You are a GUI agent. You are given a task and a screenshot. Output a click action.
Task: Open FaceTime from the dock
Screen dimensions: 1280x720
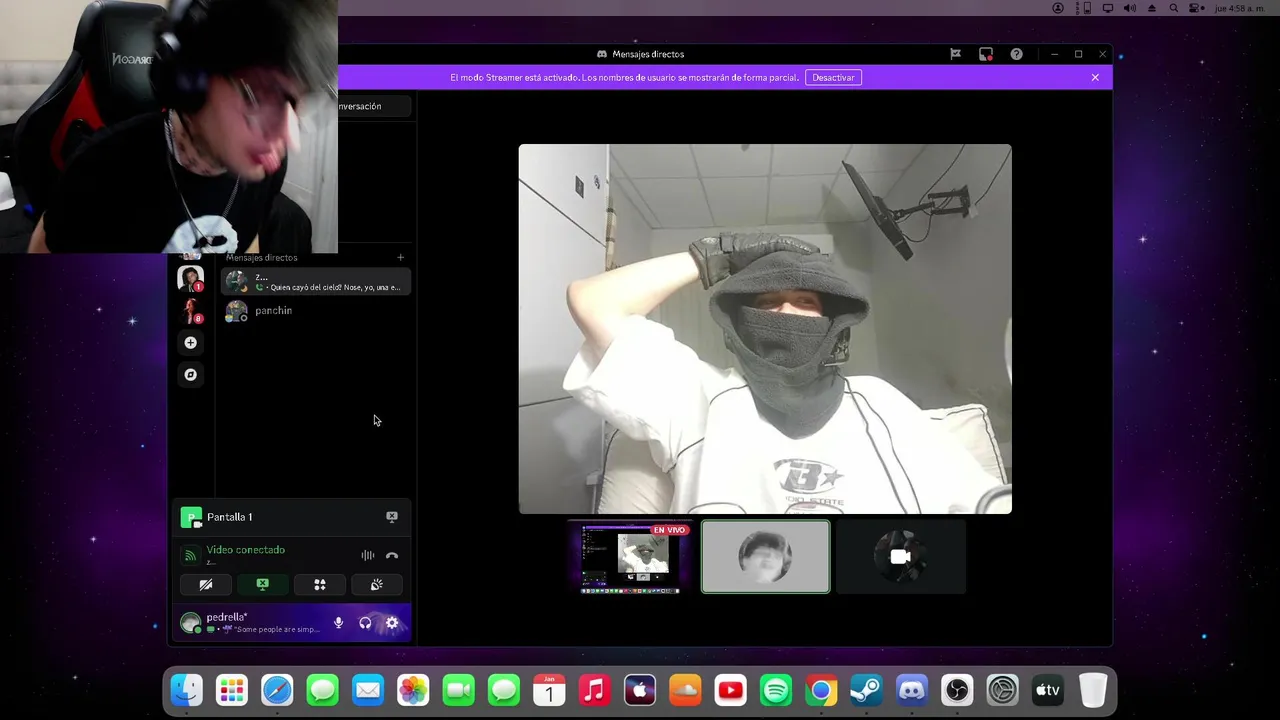(459, 690)
